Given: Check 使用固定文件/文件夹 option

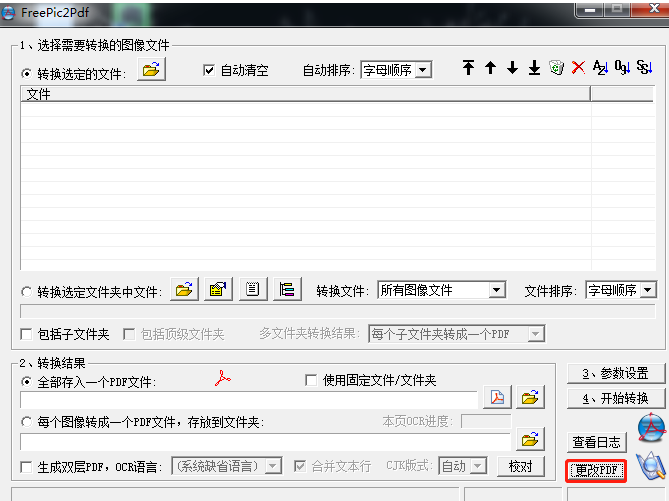Looking at the screenshot, I should [311, 380].
